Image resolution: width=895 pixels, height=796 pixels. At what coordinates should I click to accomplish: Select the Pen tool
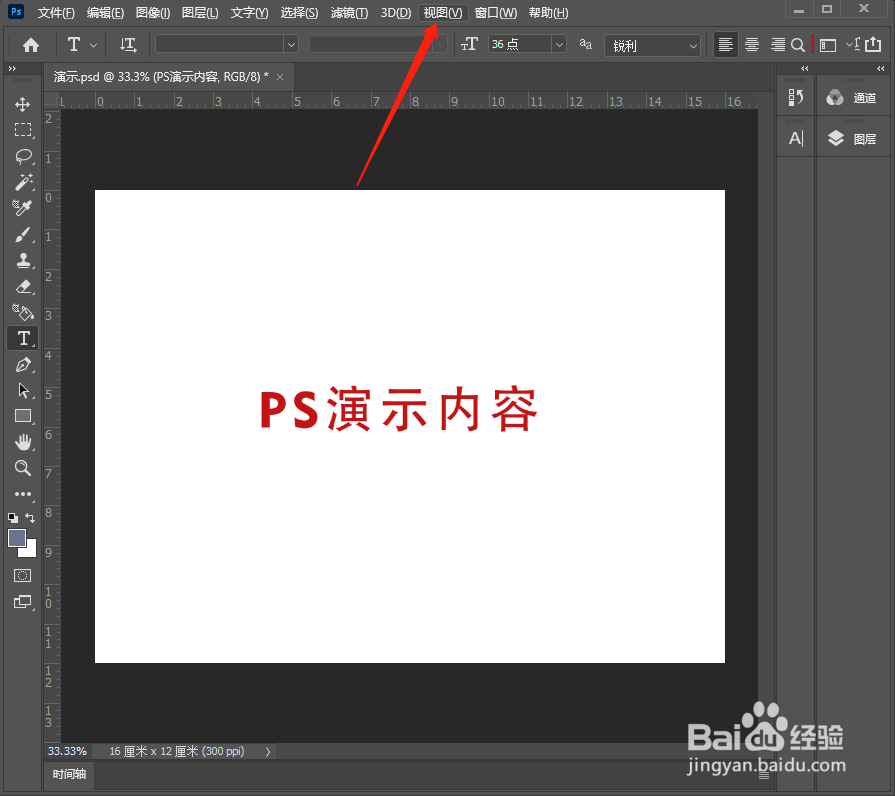tap(23, 365)
